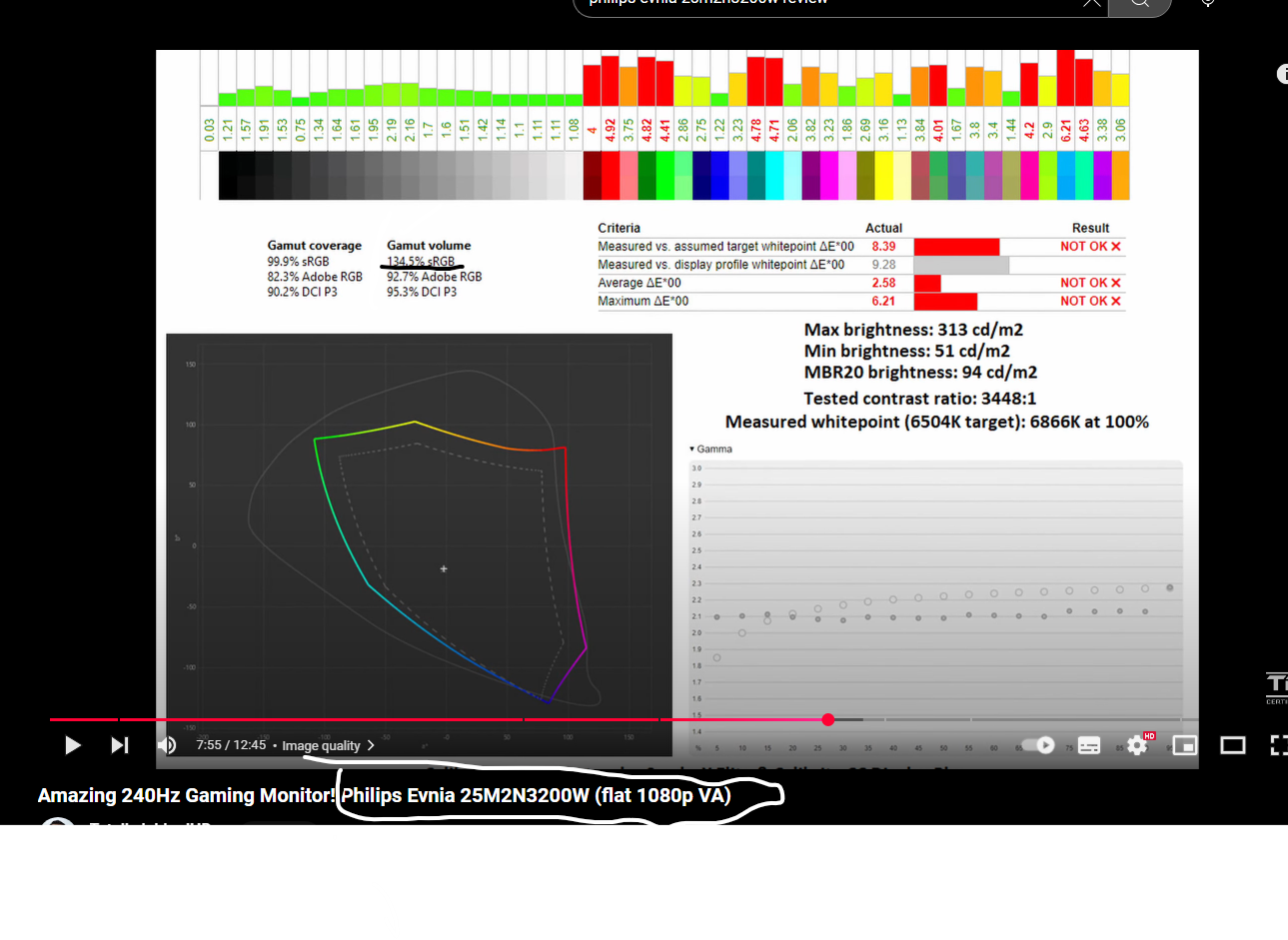Toggle the autoplay switch
1288x940 pixels.
[x=1038, y=745]
